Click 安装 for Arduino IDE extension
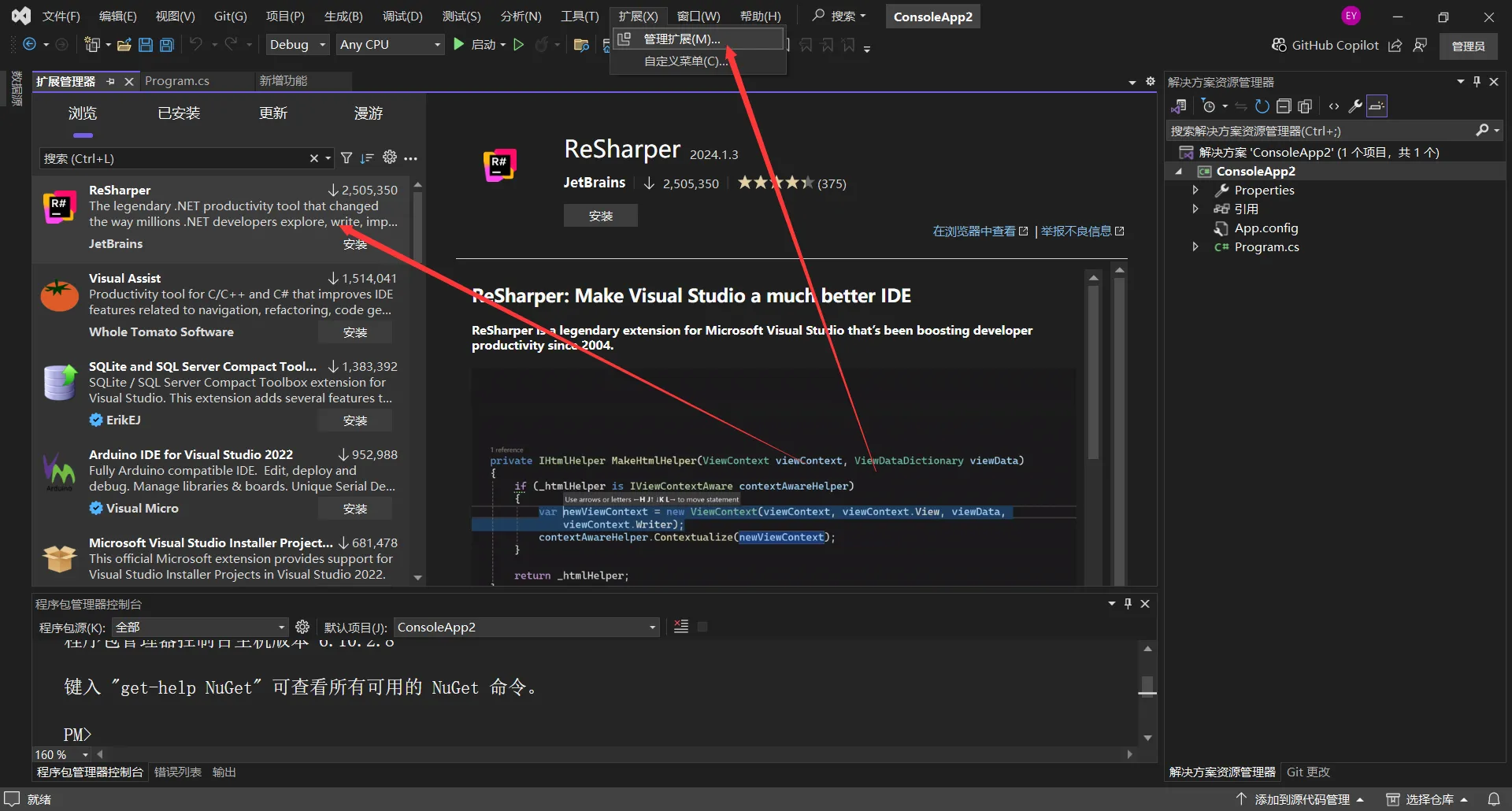Image resolution: width=1512 pixels, height=811 pixels. pos(355,509)
